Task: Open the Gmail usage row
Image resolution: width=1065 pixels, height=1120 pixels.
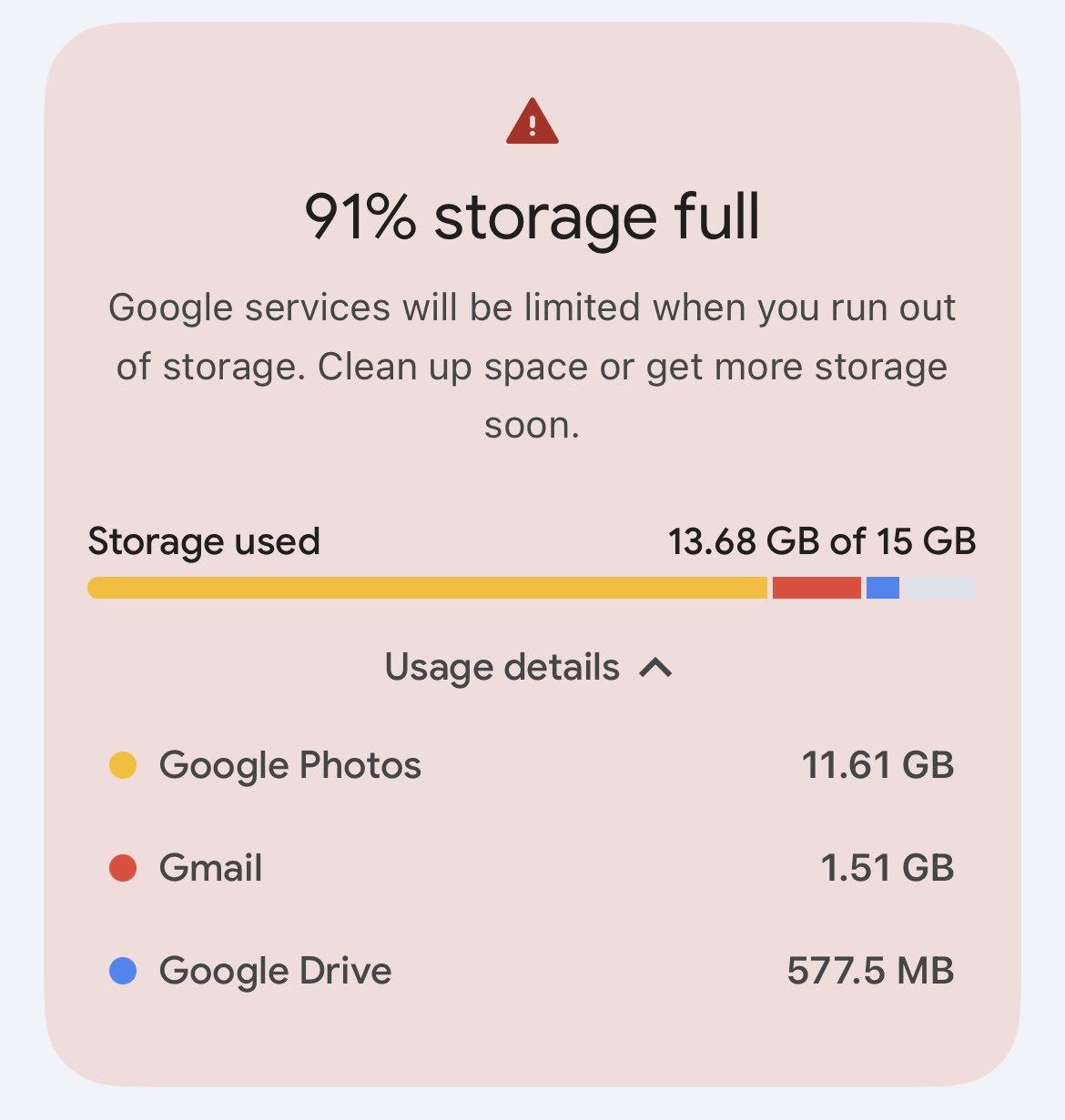Action: click(x=532, y=868)
